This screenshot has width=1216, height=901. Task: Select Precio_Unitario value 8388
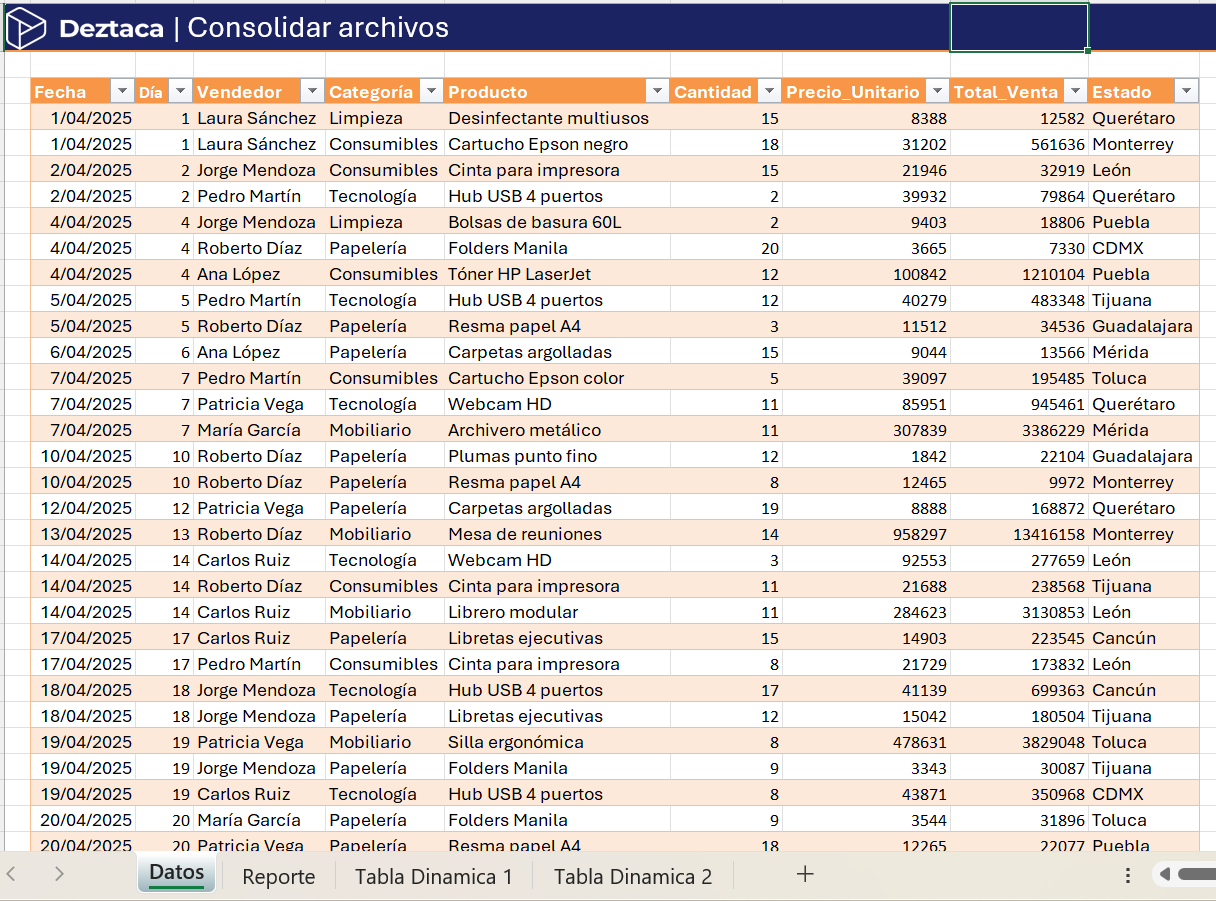coord(866,118)
